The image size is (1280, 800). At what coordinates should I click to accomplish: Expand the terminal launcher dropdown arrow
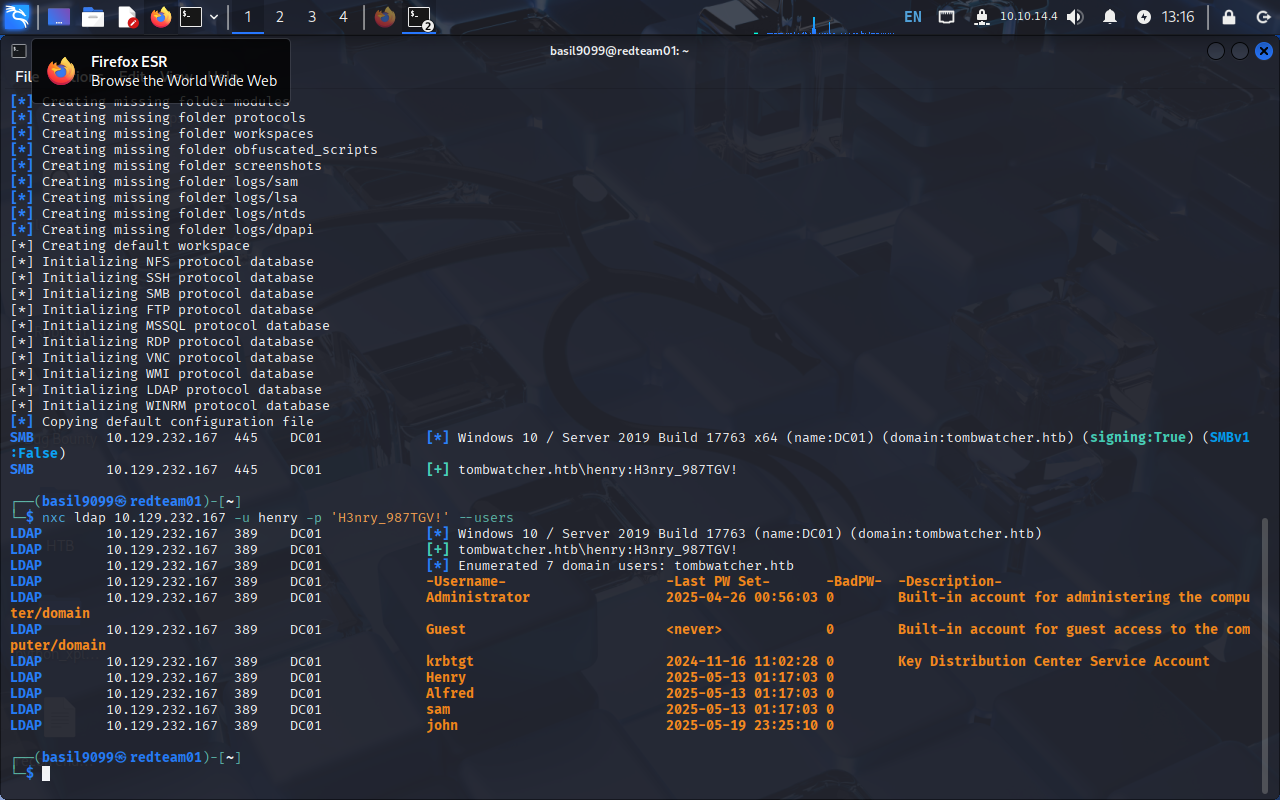click(x=213, y=16)
